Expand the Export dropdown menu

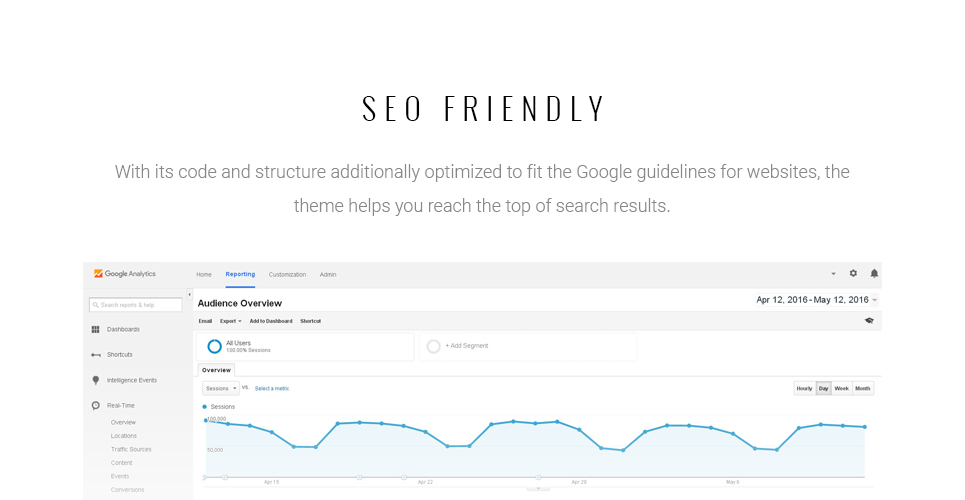pyautogui.click(x=231, y=321)
